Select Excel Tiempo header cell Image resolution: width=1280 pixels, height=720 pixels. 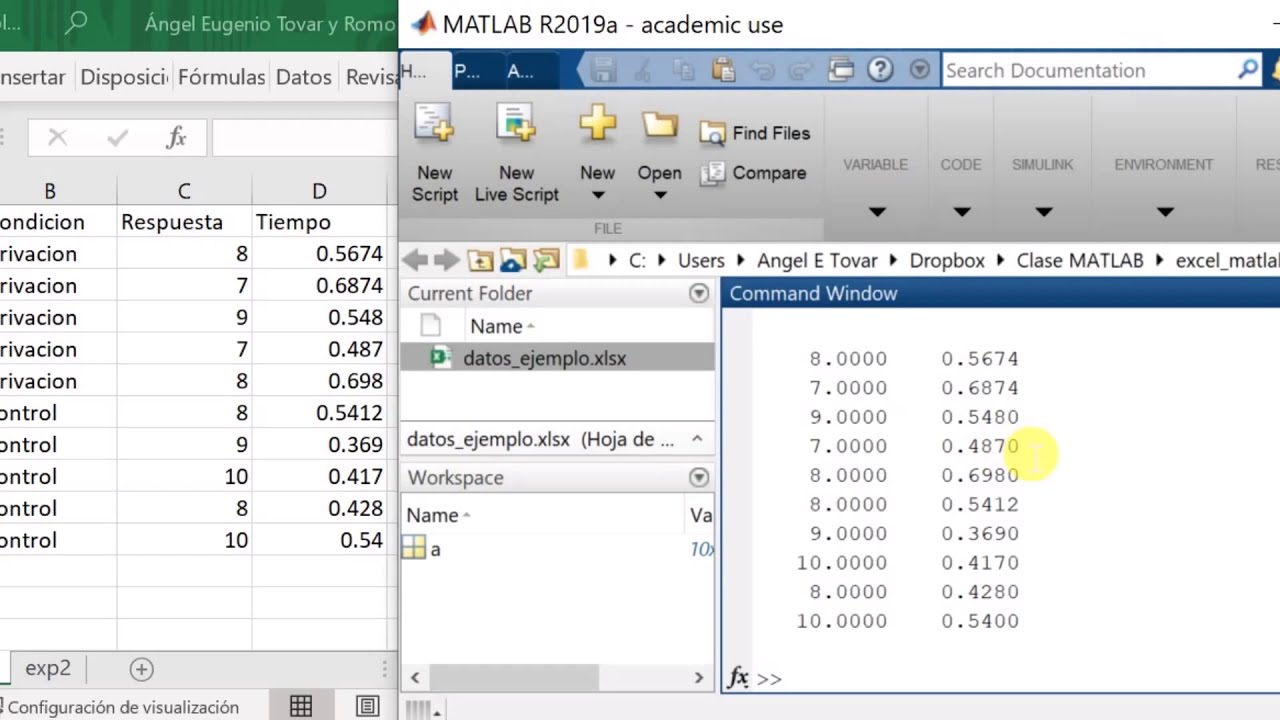[x=319, y=222]
